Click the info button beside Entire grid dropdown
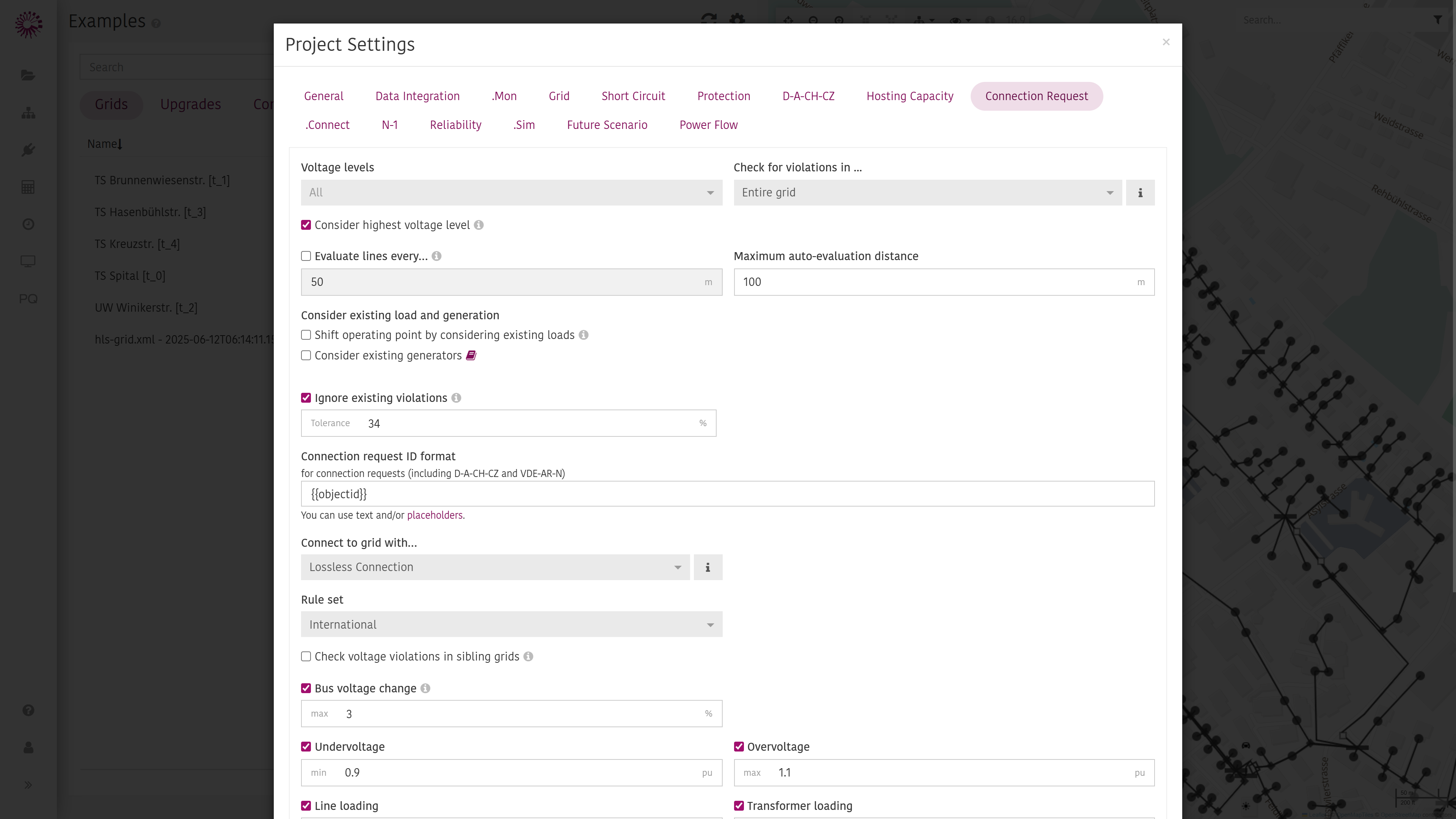Image resolution: width=1456 pixels, height=819 pixels. (x=1140, y=193)
